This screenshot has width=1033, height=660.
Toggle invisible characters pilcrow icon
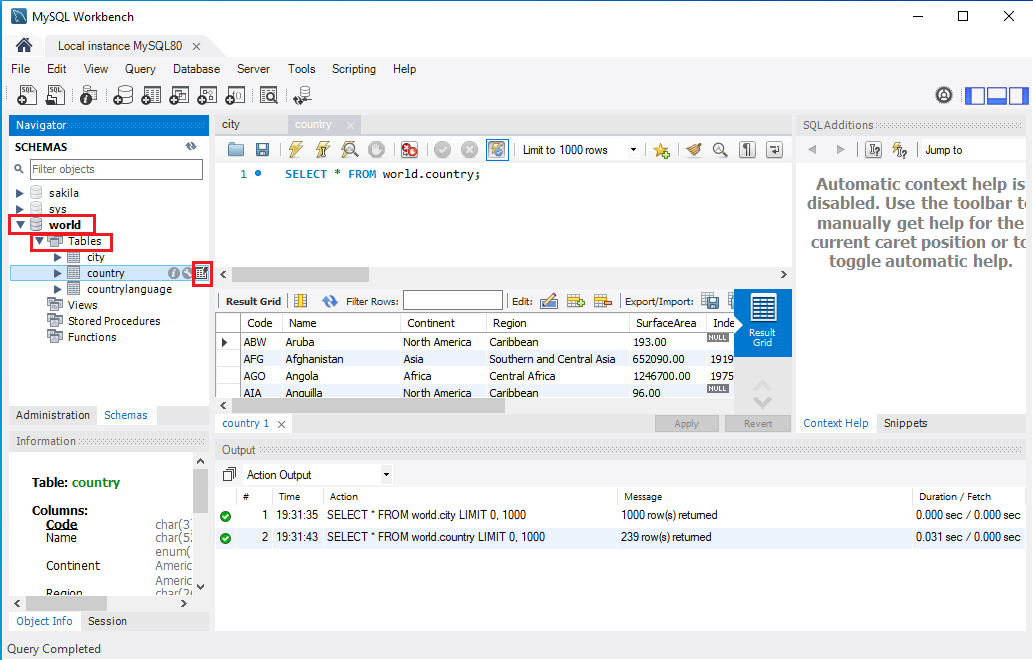[x=747, y=150]
